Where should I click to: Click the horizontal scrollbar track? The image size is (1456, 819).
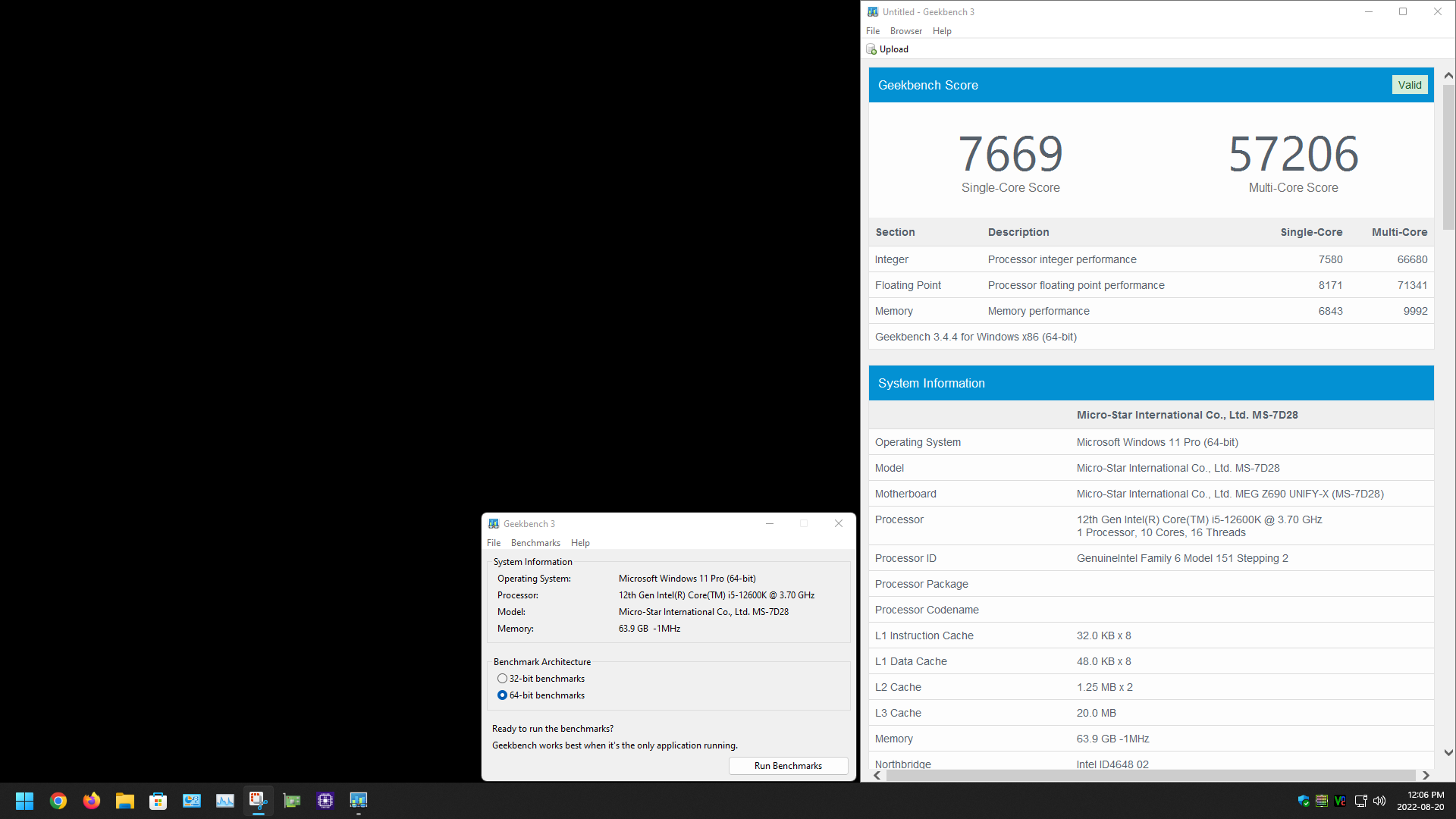click(1151, 776)
